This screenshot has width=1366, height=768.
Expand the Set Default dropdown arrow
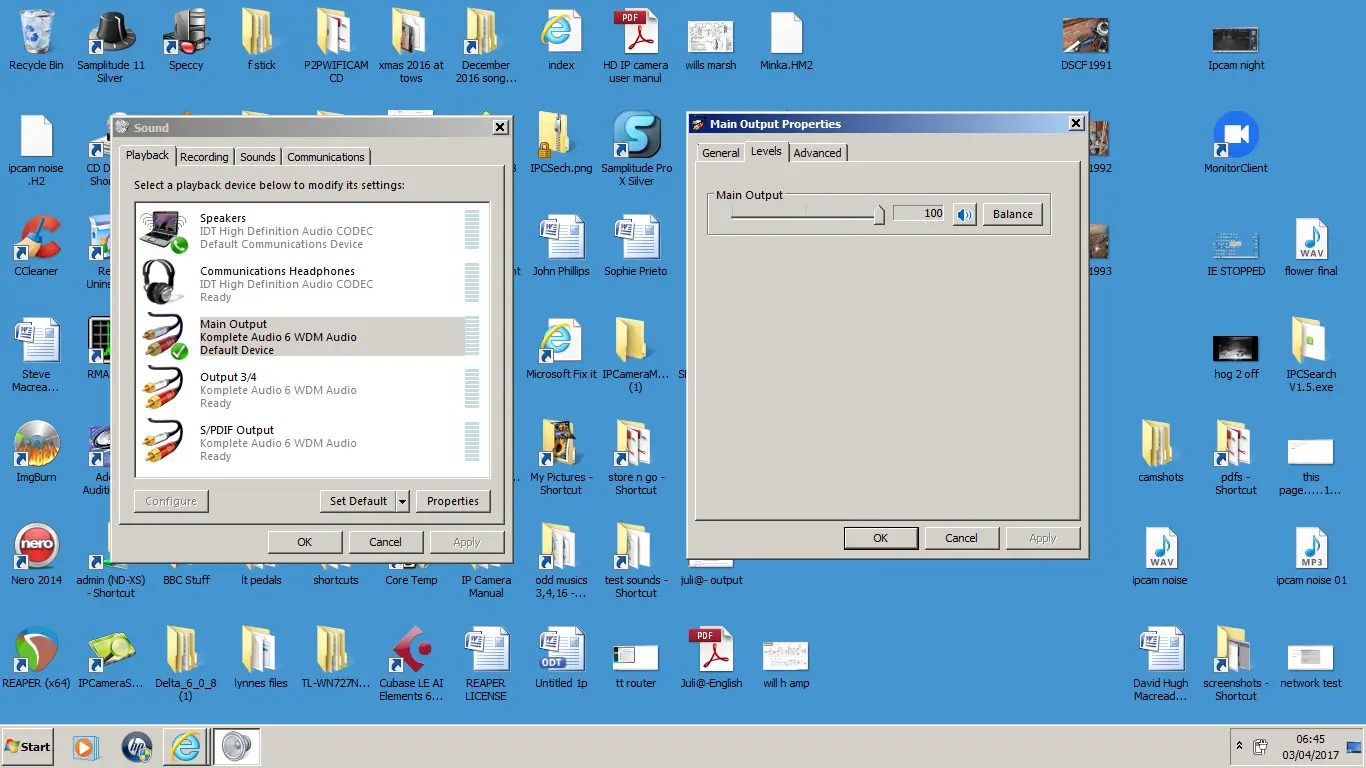[403, 501]
